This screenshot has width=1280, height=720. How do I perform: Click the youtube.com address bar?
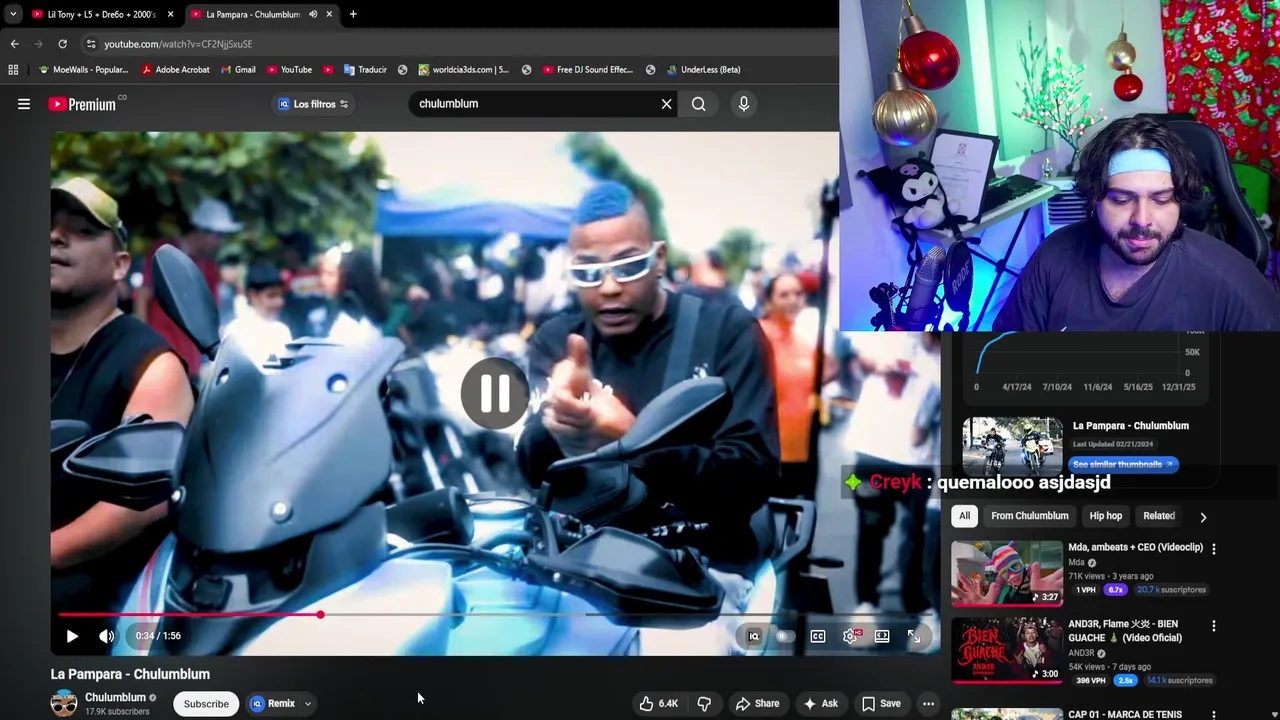point(460,44)
